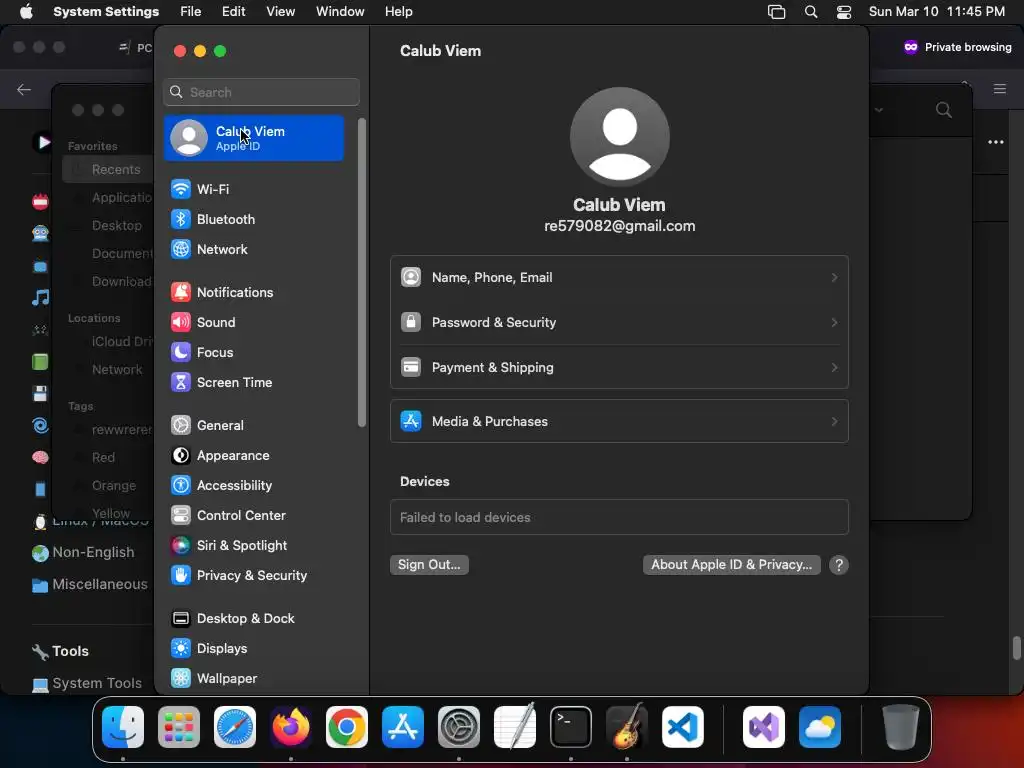Open Visual Studio from the Dock
Image resolution: width=1024 pixels, height=768 pixels.
point(764,727)
